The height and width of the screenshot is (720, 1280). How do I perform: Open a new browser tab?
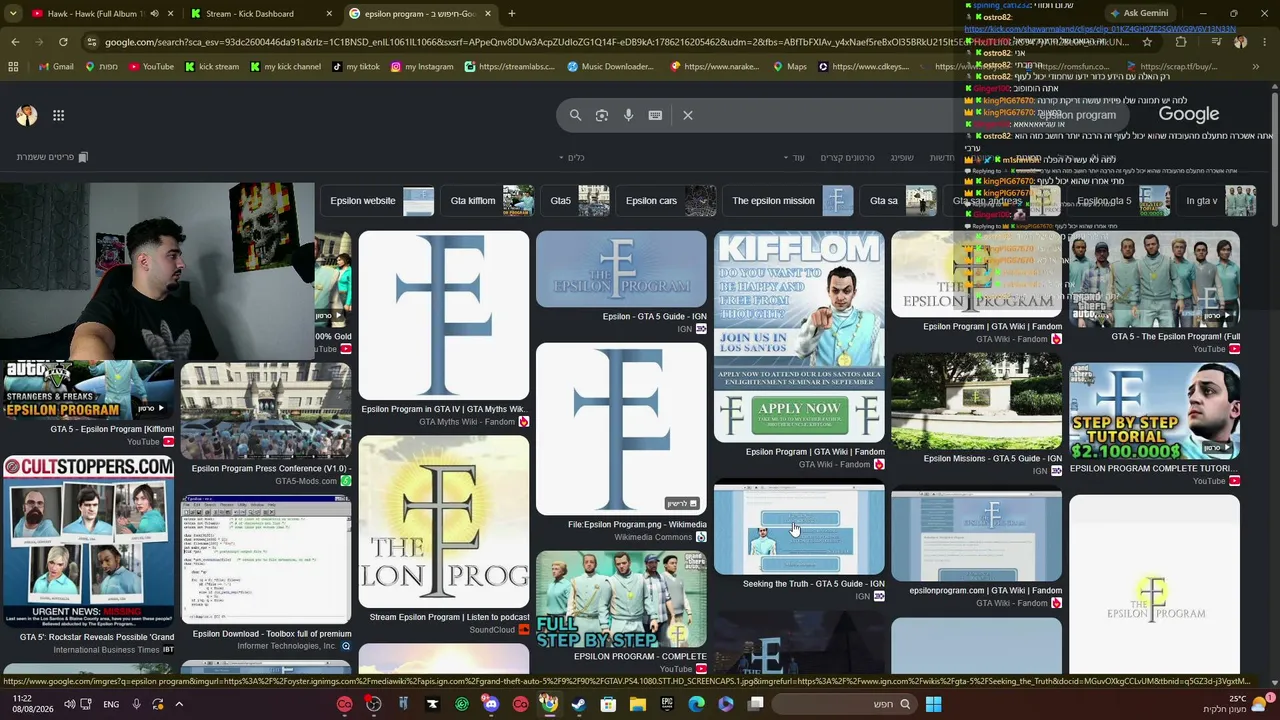(512, 14)
